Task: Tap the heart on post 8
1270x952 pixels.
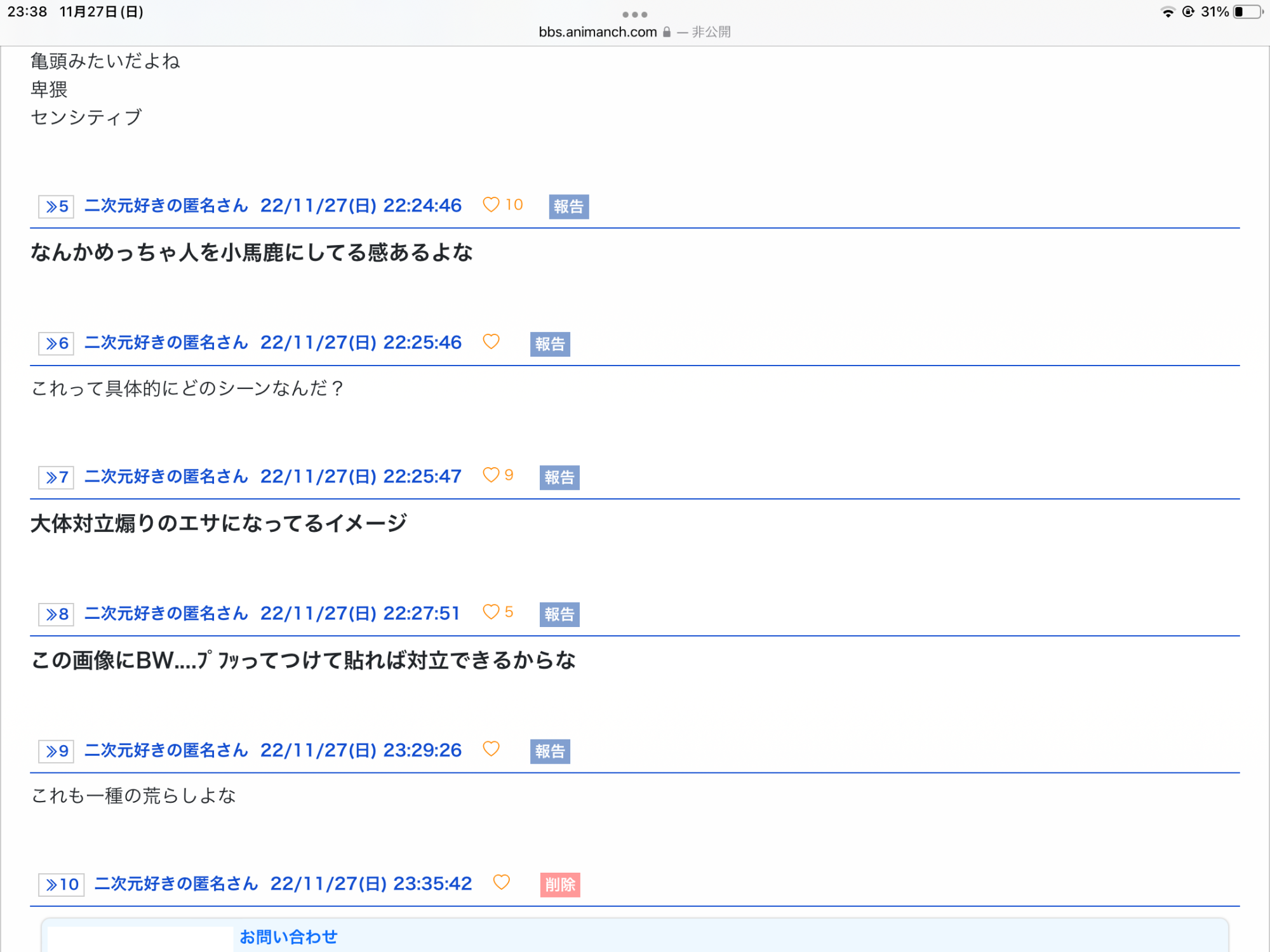Action: 491,612
